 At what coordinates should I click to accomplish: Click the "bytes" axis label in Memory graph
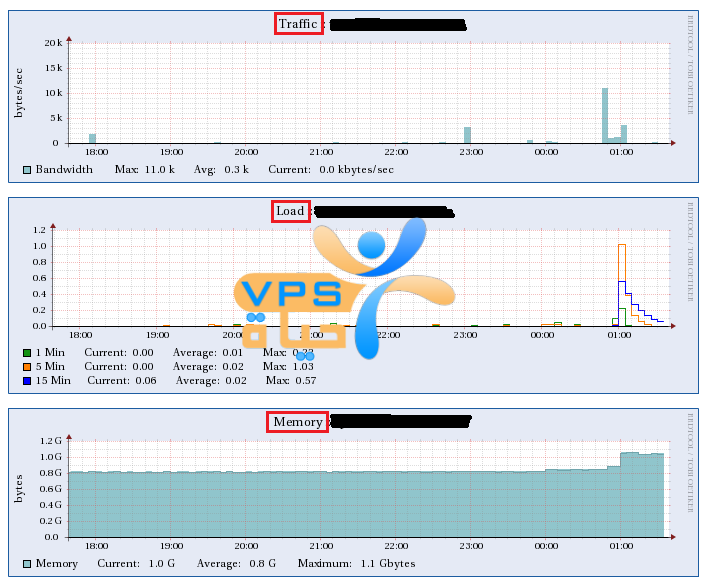19,489
